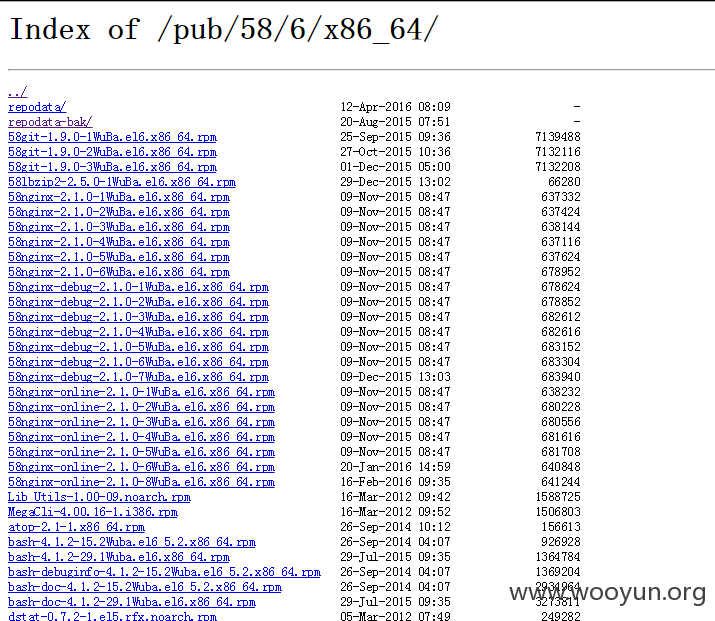Download 58nginx-debug-2.1.0-6WuBa rpm
Viewport: 715px width, 621px height.
click(138, 362)
